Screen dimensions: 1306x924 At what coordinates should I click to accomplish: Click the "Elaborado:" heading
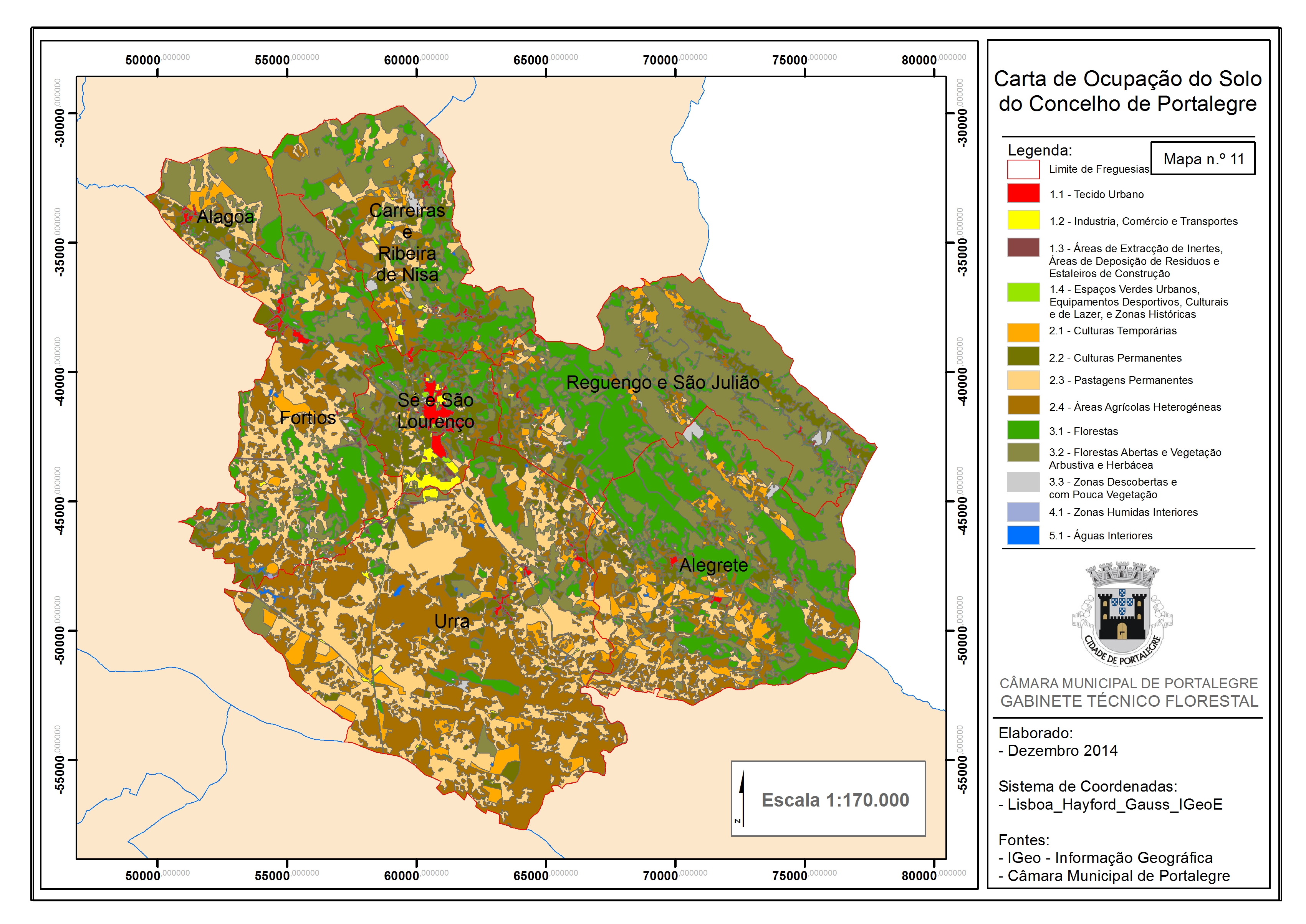(x=1035, y=733)
